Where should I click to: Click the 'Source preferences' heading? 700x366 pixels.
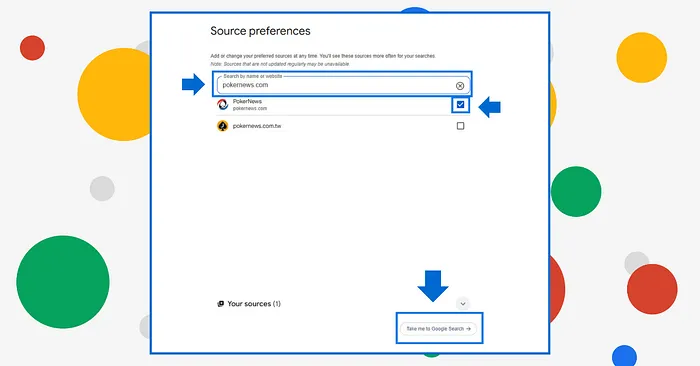[x=260, y=31]
